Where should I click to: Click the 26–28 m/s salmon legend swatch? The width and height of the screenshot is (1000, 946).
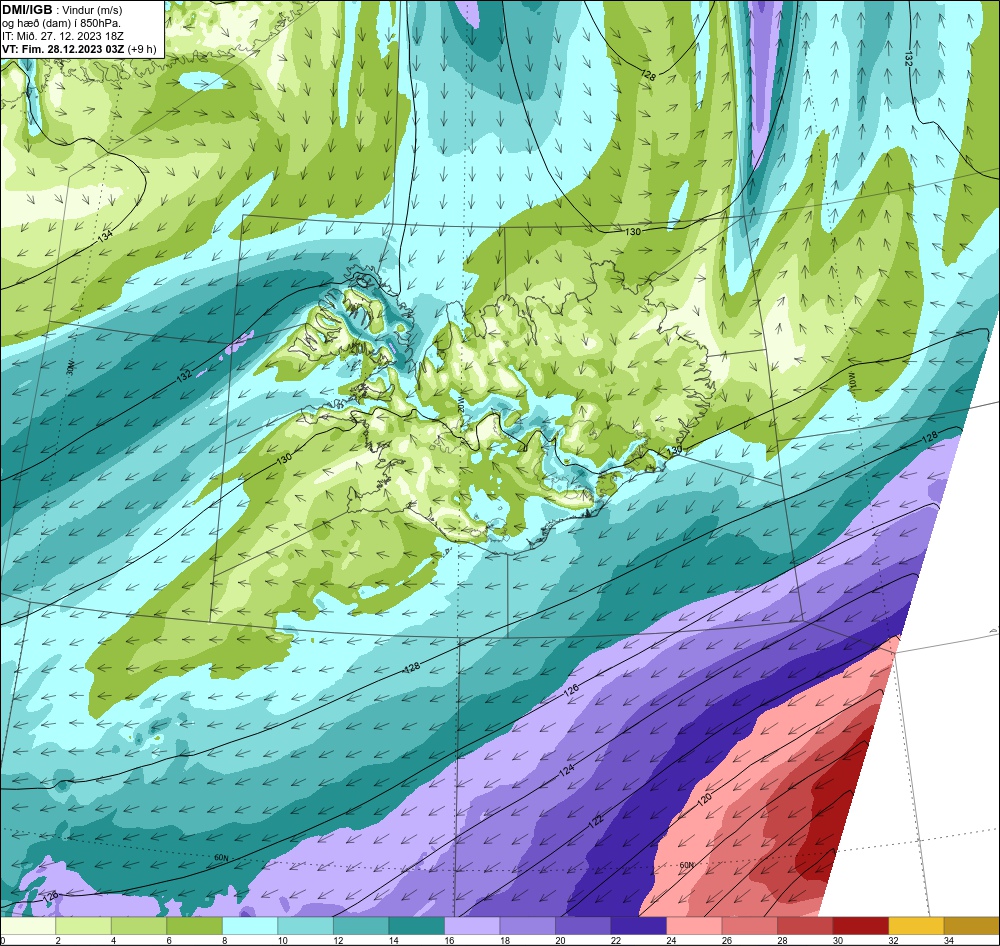pyautogui.click(x=749, y=925)
